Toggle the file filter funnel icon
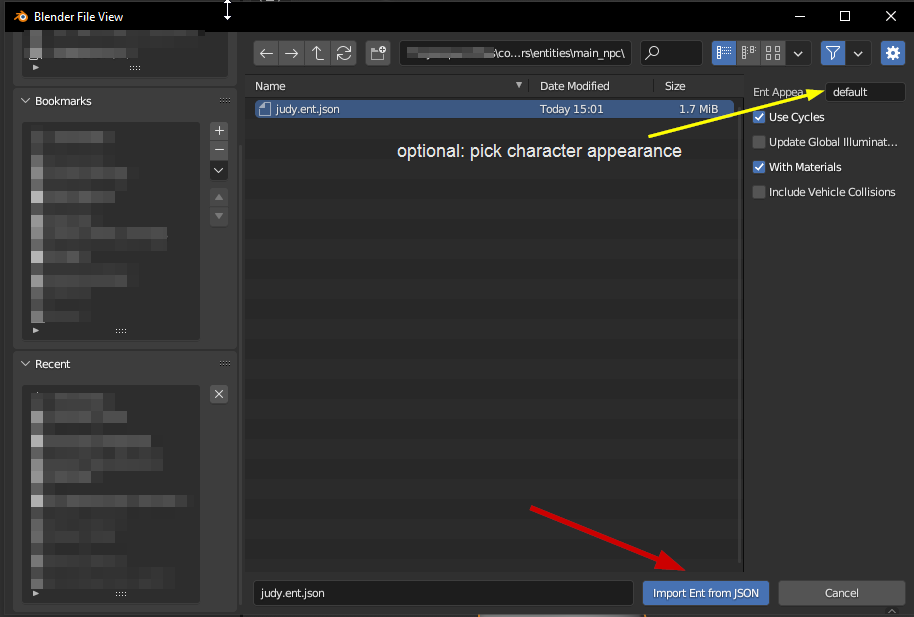Viewport: 914px width, 617px height. point(833,54)
